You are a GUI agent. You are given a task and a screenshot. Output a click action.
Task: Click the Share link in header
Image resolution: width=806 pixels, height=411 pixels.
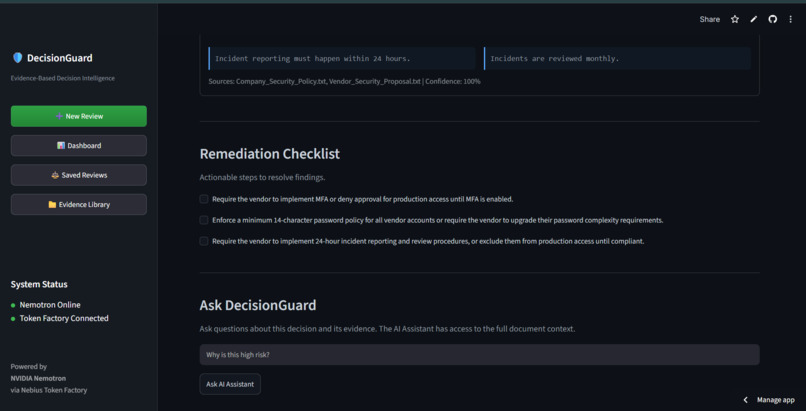tap(709, 19)
